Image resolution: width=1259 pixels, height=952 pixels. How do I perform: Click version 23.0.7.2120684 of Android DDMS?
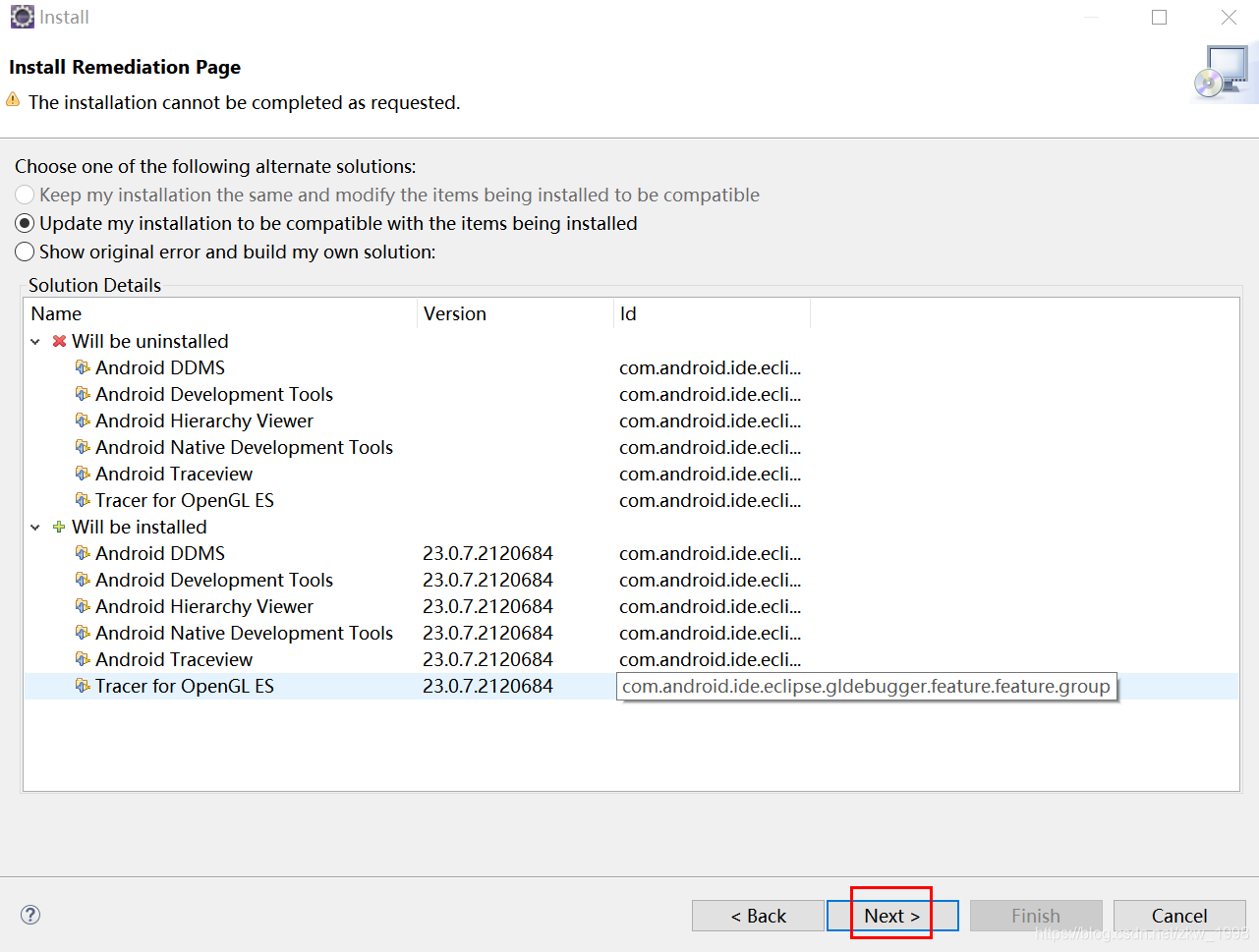(487, 553)
